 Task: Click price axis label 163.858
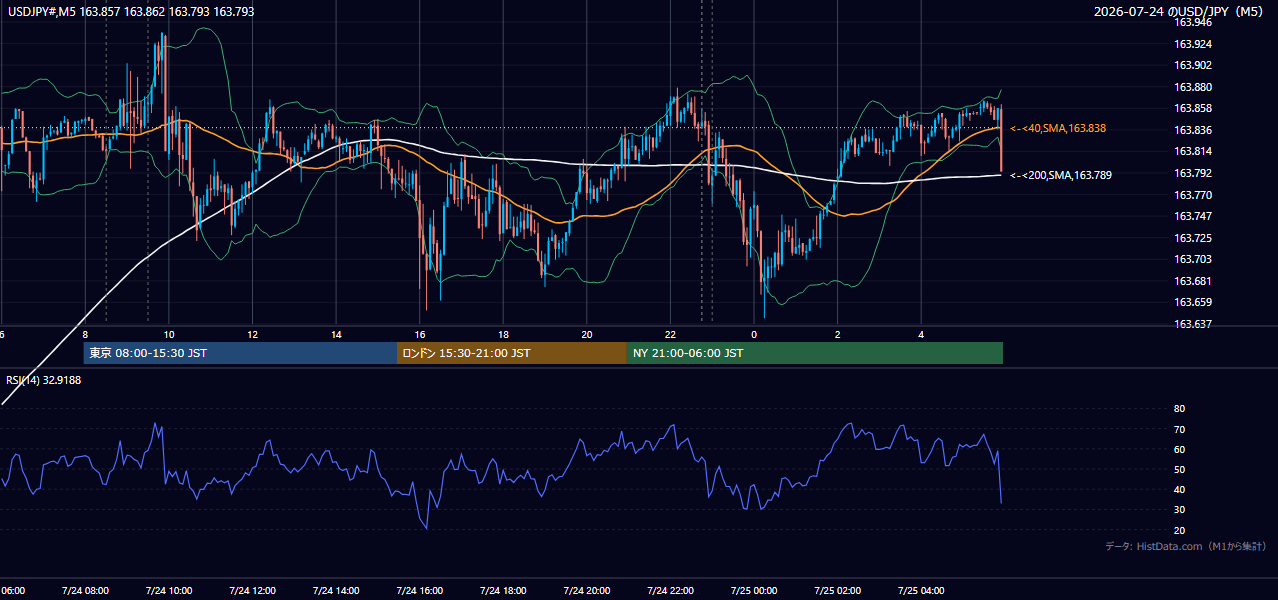[x=1194, y=108]
